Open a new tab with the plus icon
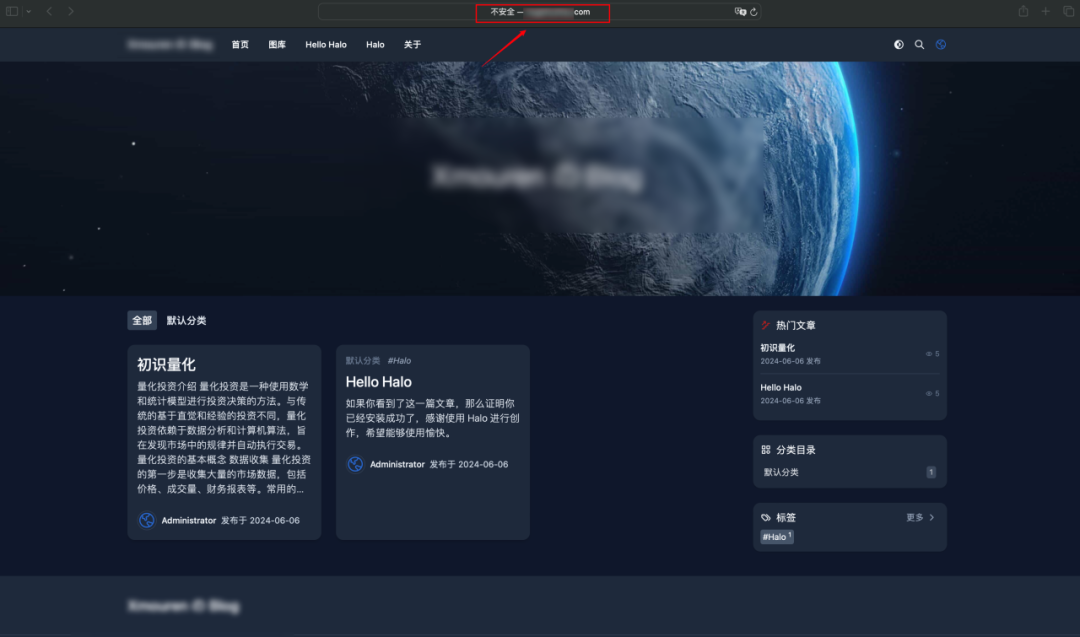The width and height of the screenshot is (1080, 637). tap(1046, 11)
